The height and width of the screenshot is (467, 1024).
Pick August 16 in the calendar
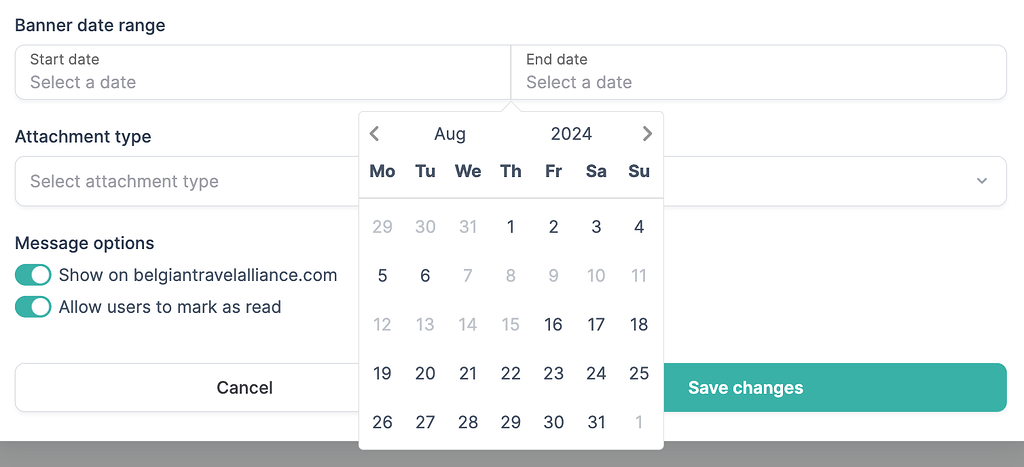click(554, 325)
